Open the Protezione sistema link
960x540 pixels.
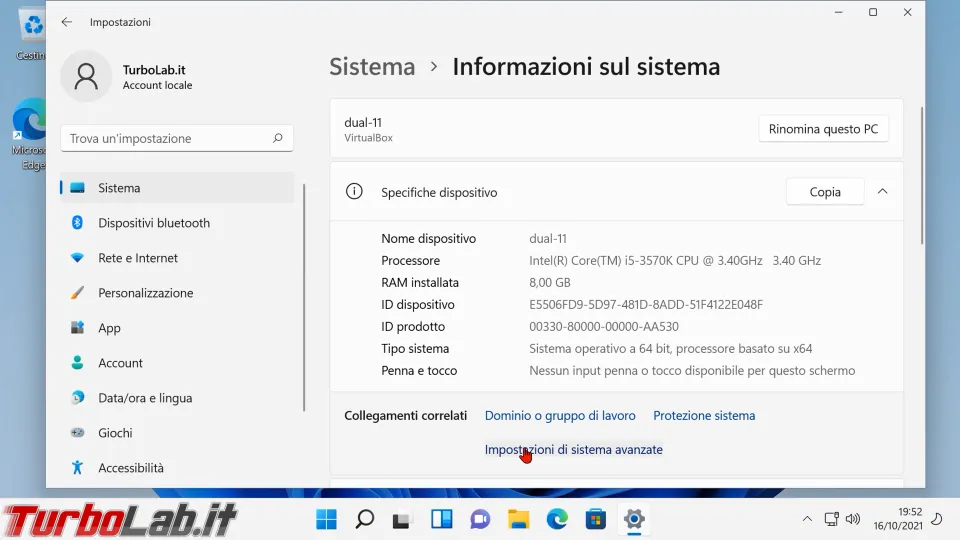coord(704,416)
